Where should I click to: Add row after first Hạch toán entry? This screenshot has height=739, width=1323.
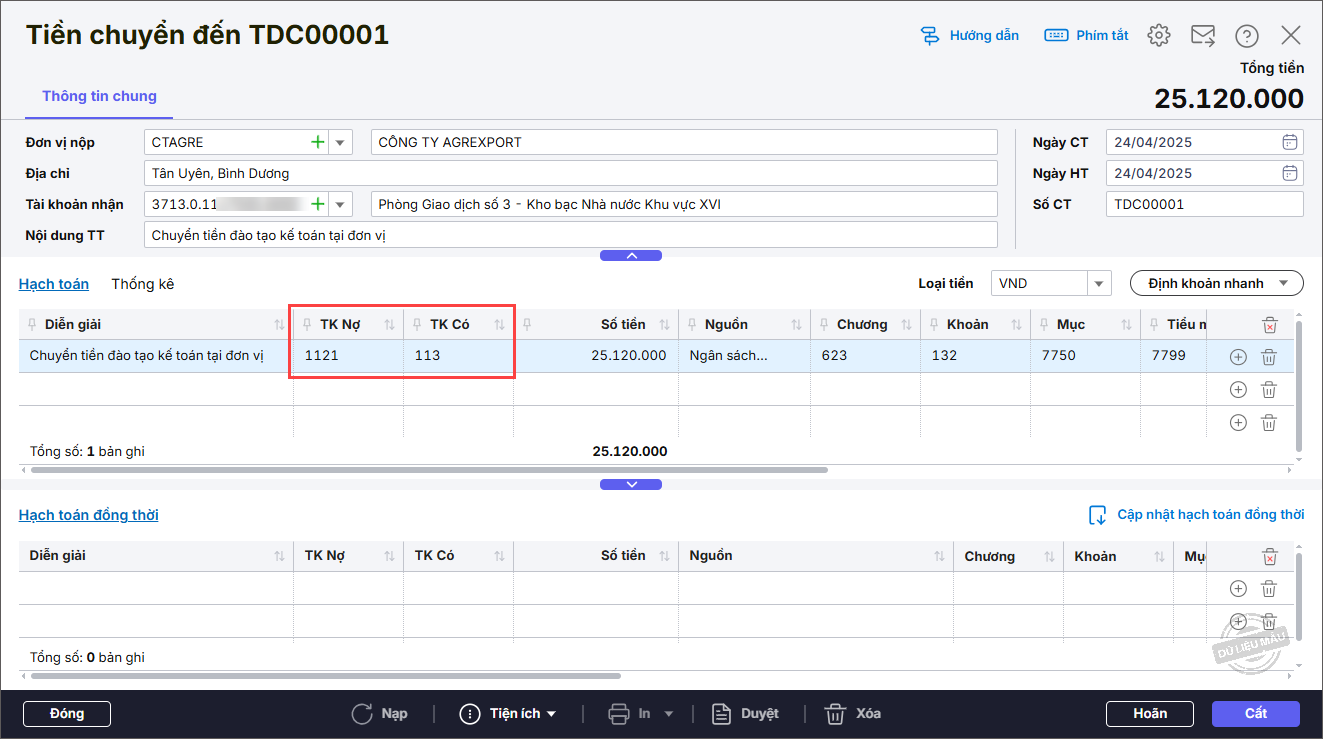click(x=1238, y=357)
